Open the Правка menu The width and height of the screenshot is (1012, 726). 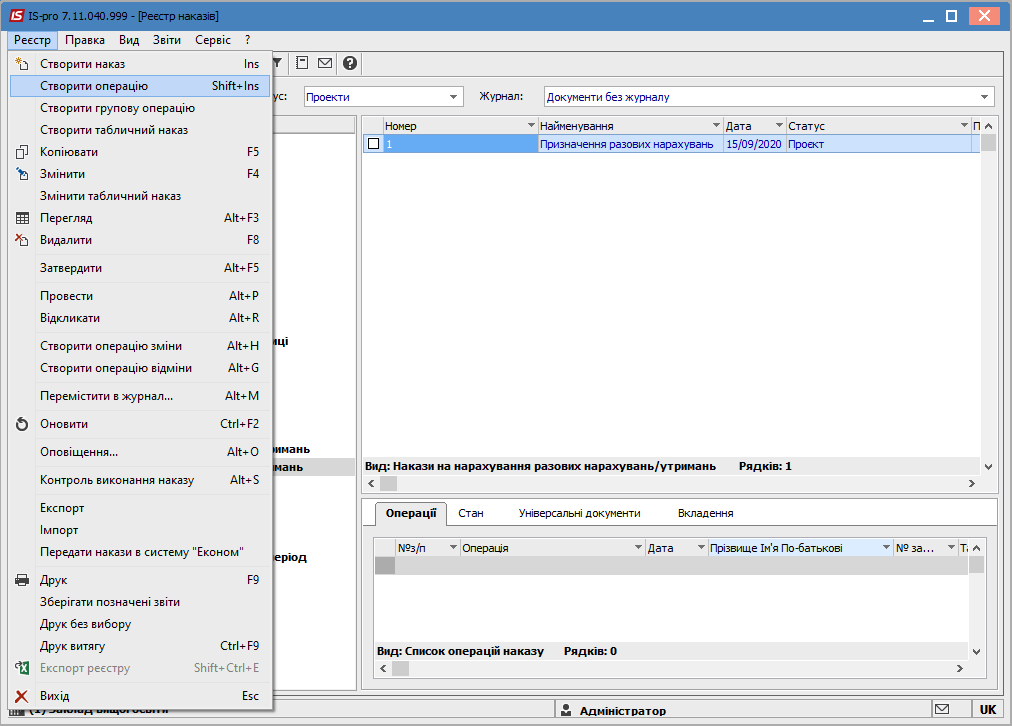[85, 40]
